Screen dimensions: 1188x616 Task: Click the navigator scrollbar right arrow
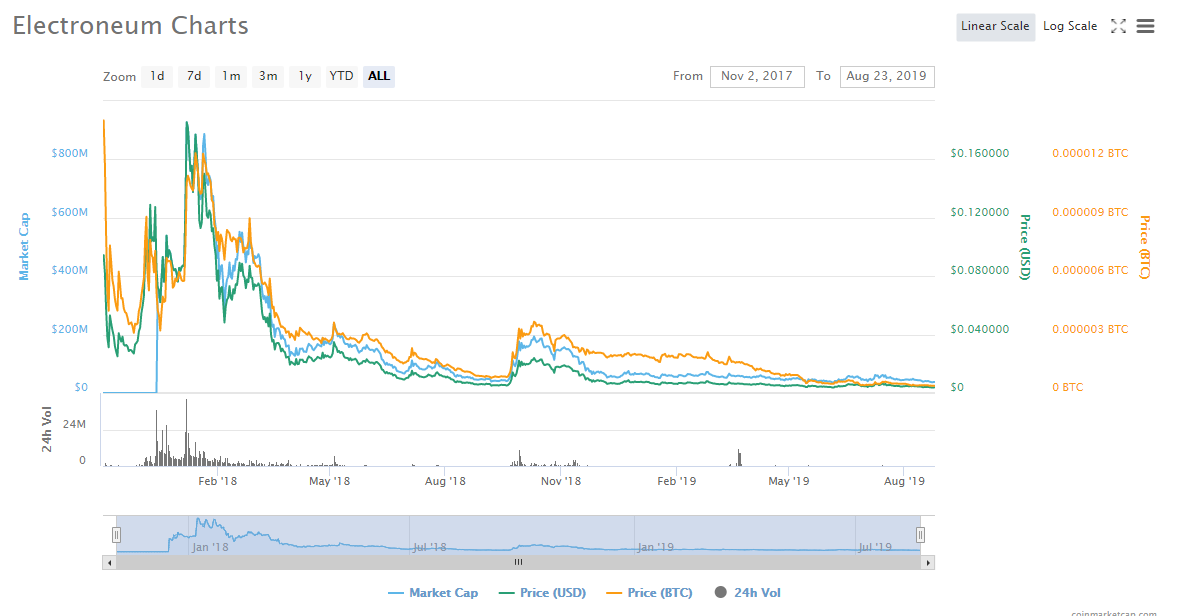927,562
